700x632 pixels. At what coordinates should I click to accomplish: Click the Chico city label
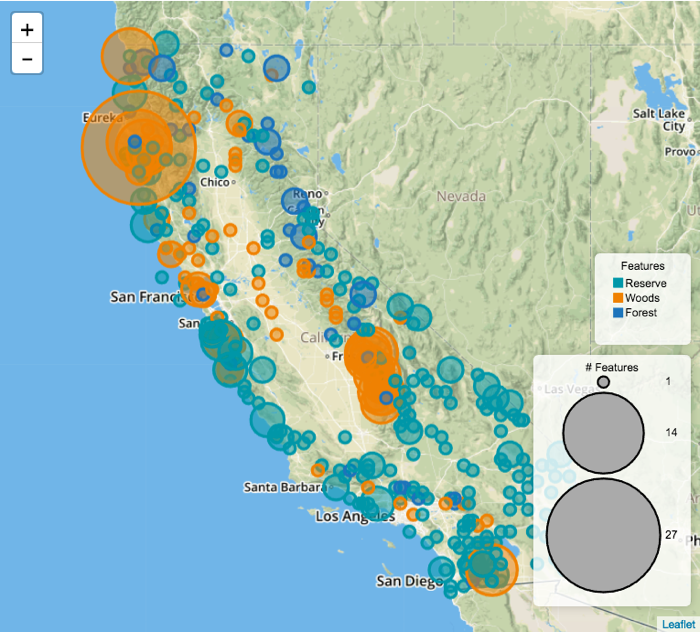(x=214, y=183)
